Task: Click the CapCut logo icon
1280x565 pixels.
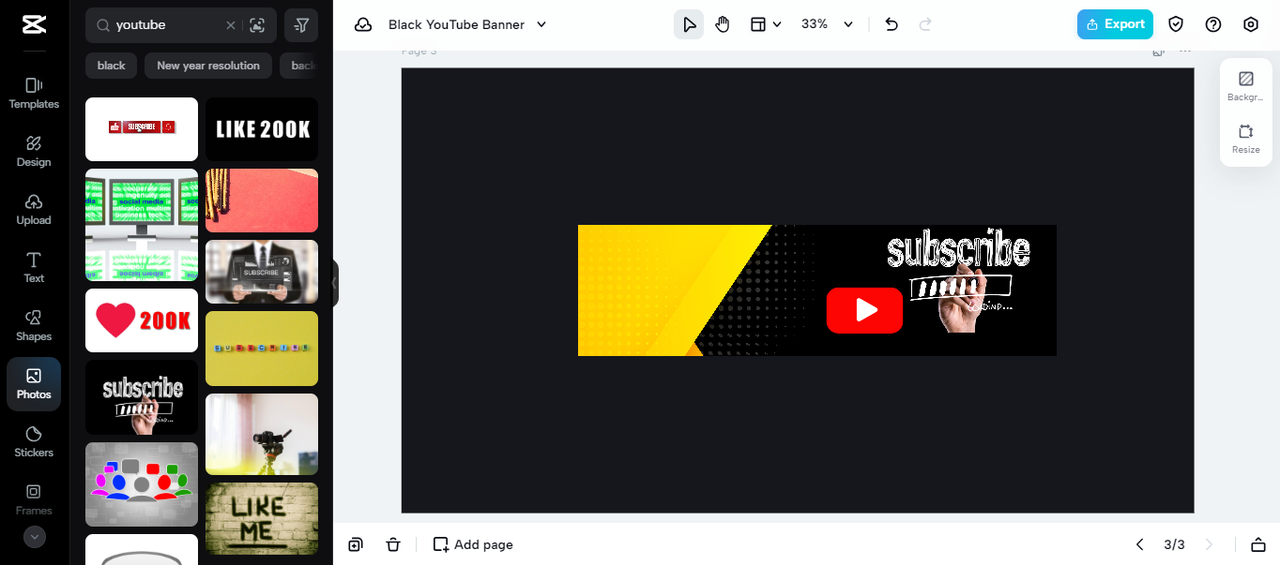Action: [x=33, y=25]
